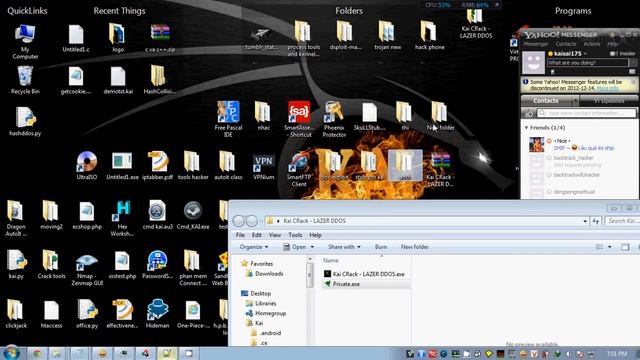Open Hex Workshop shortcut icon
This screenshot has width=640, height=360.
click(x=122, y=218)
